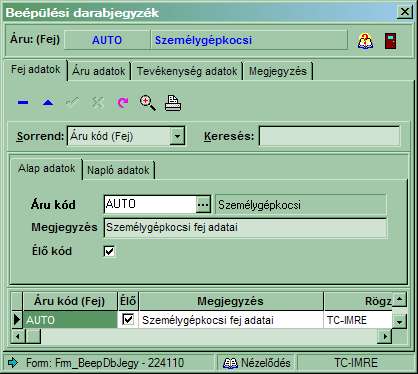
Task: Toggle the Élő checkbox in the AUTO row
Action: (x=128, y=319)
